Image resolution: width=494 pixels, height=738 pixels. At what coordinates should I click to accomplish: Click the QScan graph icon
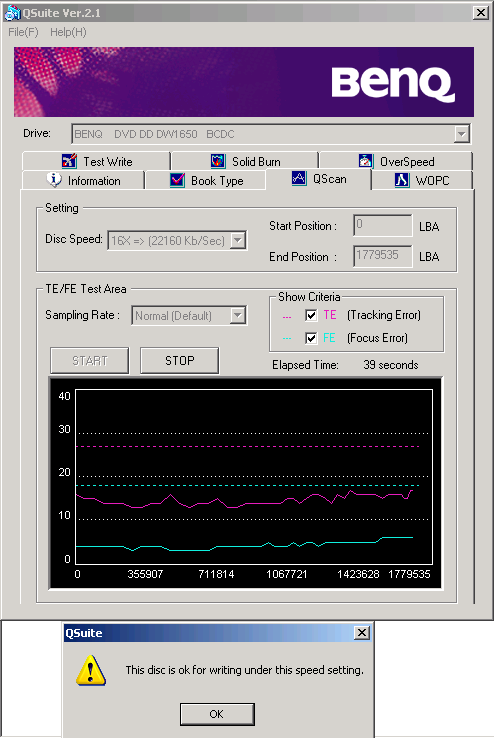pos(299,178)
